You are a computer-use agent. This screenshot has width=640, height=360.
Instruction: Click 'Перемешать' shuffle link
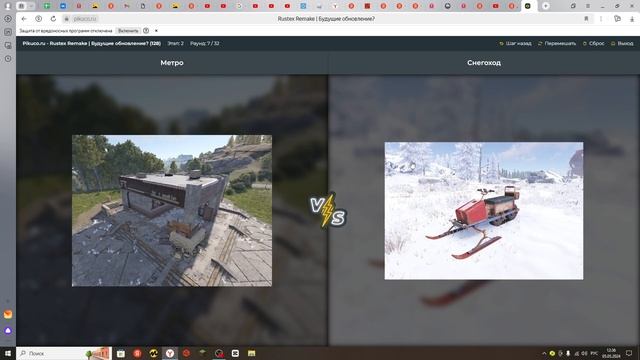tap(557, 43)
